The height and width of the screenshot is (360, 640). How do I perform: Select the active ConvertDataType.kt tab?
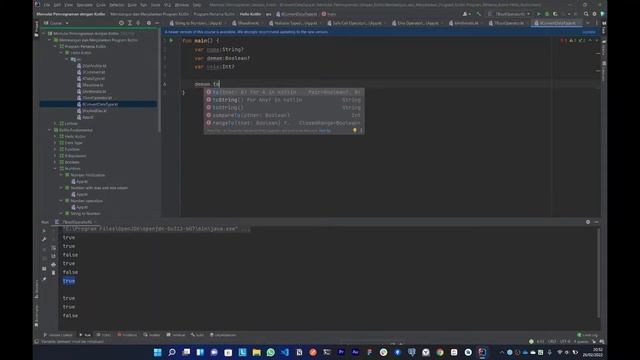[556, 23]
